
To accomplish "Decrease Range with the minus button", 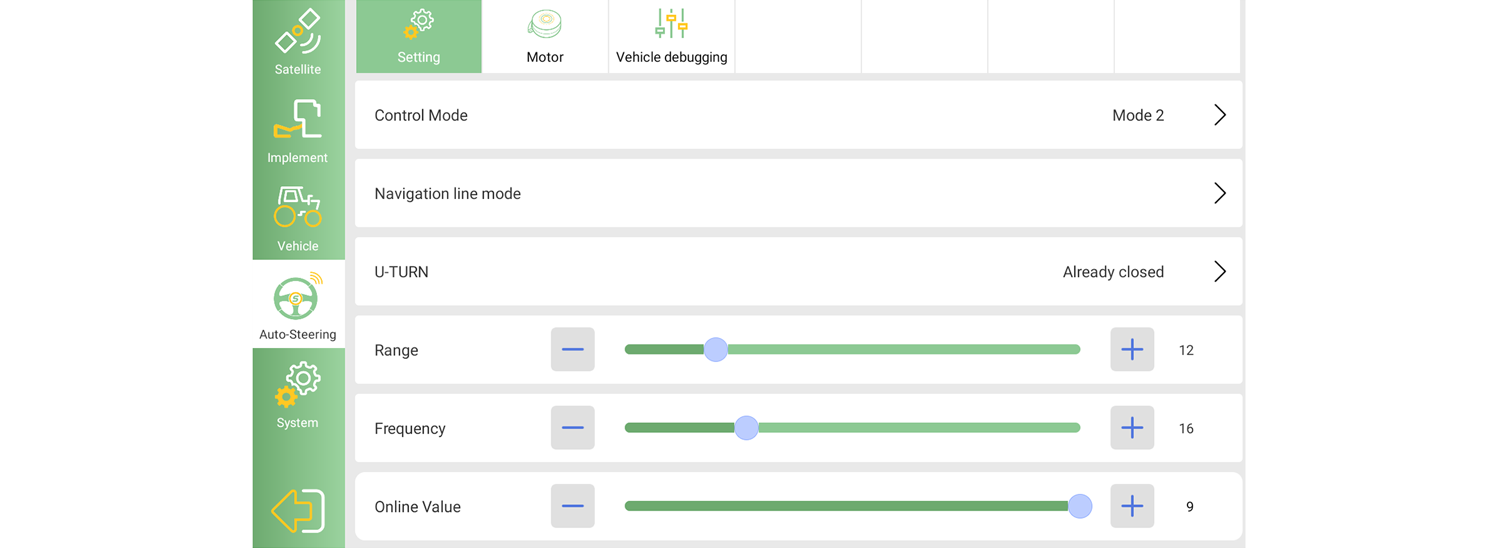I will coord(573,349).
